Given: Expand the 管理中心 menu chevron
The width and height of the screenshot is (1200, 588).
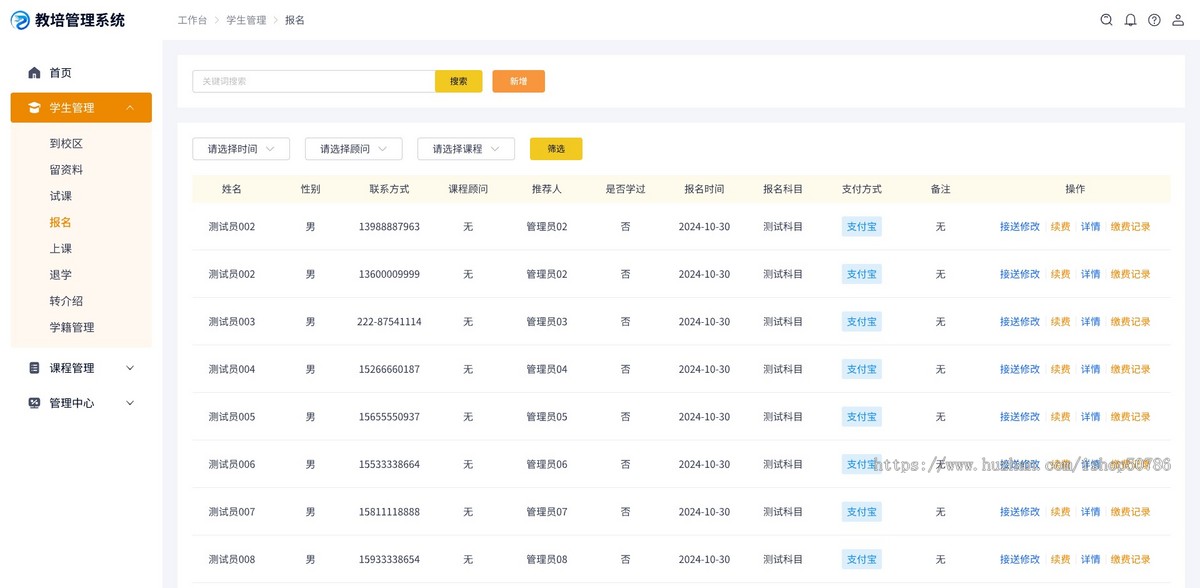Looking at the screenshot, I should click(130, 403).
